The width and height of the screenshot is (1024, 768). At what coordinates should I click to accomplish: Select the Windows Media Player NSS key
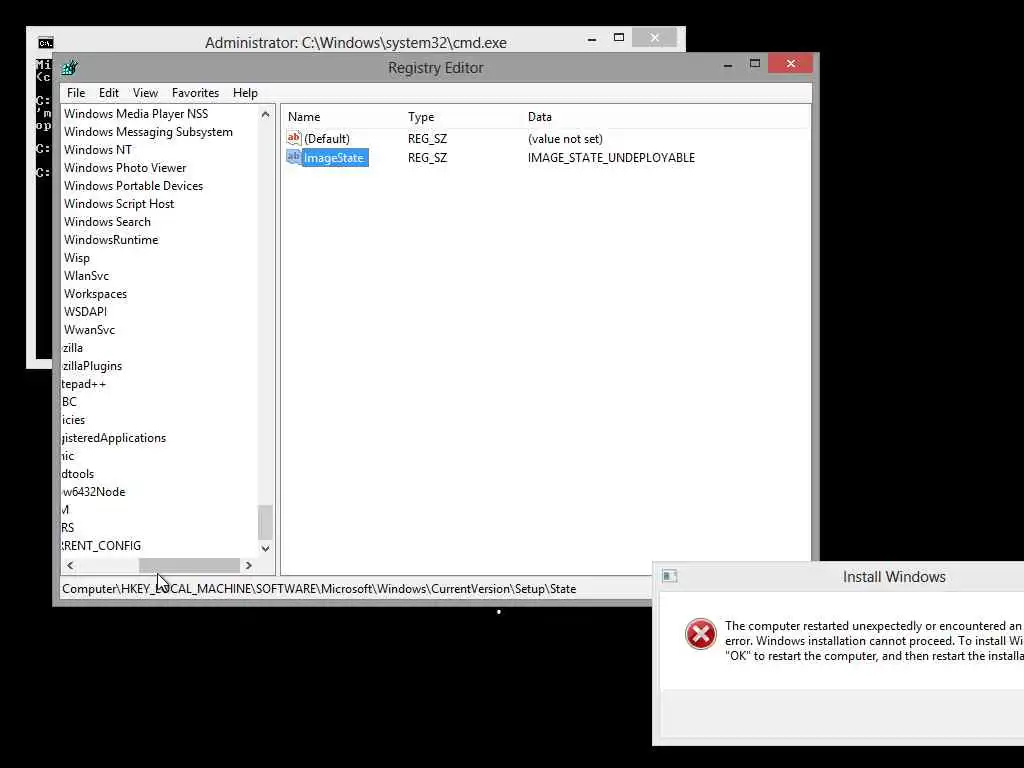[x=136, y=114]
